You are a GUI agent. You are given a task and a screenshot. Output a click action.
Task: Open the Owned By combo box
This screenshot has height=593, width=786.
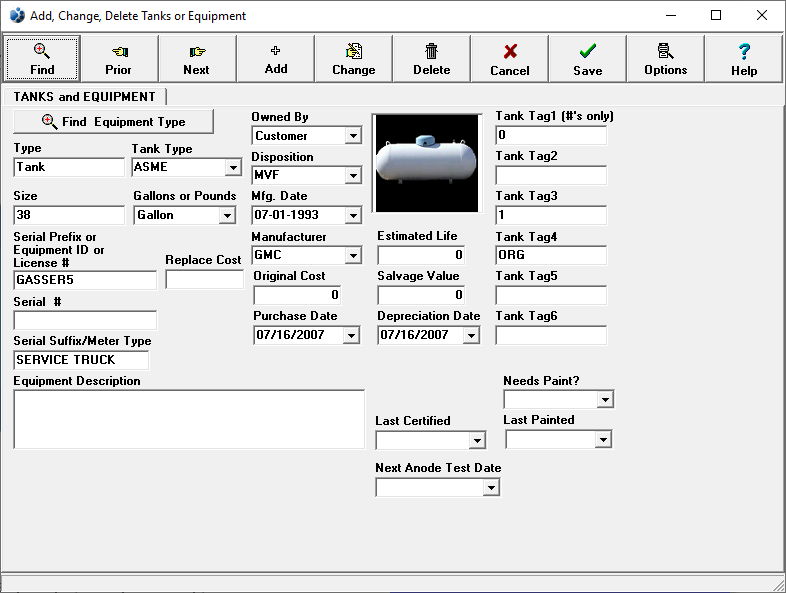pos(353,136)
